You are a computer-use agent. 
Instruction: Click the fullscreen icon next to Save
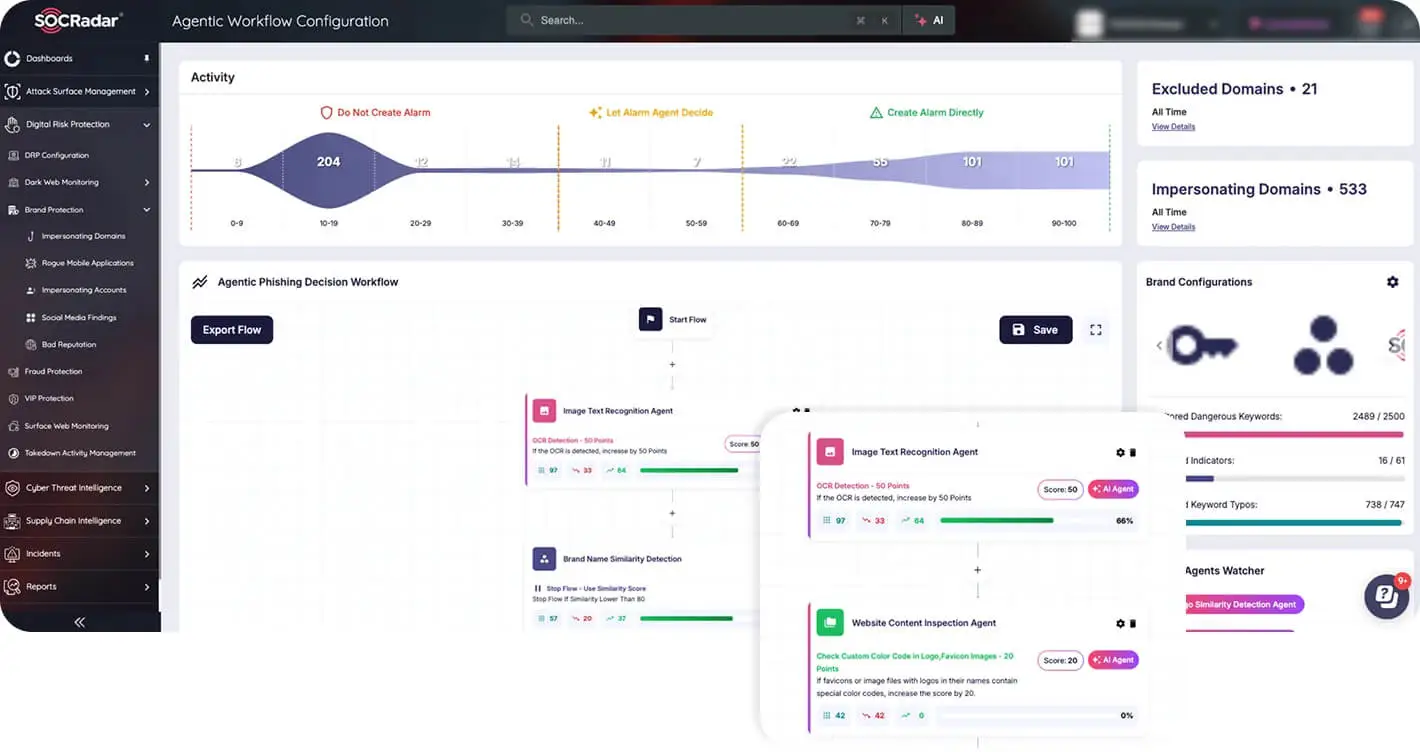click(x=1096, y=330)
